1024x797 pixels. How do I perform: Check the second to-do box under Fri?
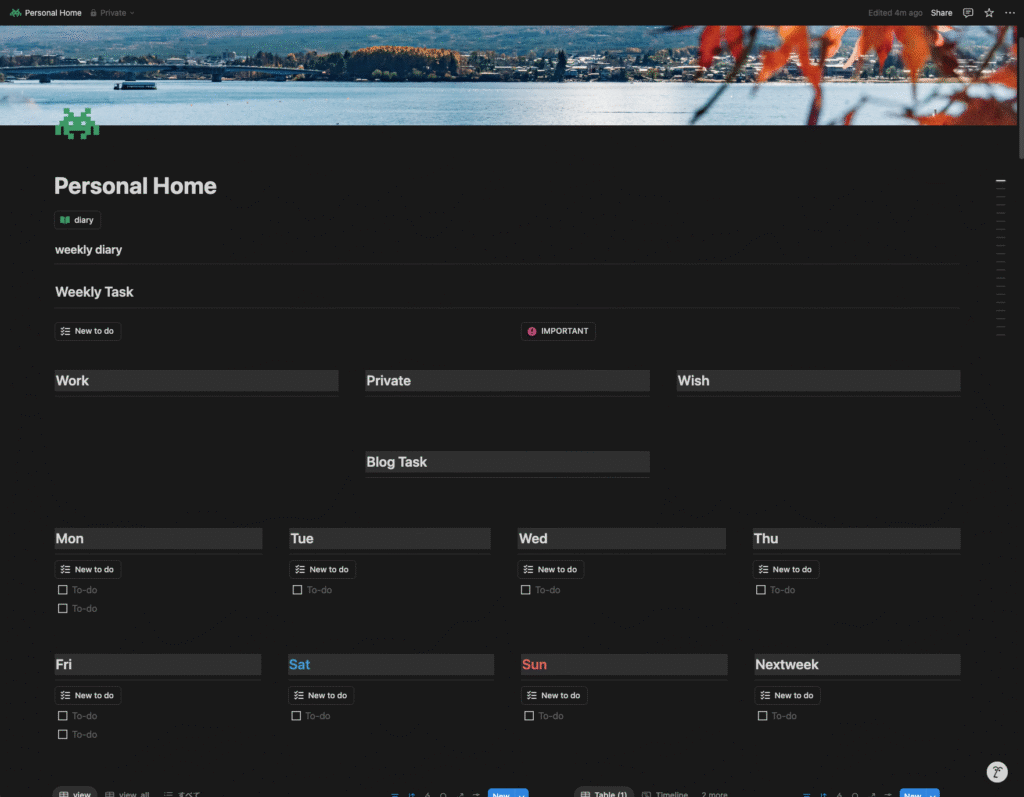pyautogui.click(x=63, y=734)
